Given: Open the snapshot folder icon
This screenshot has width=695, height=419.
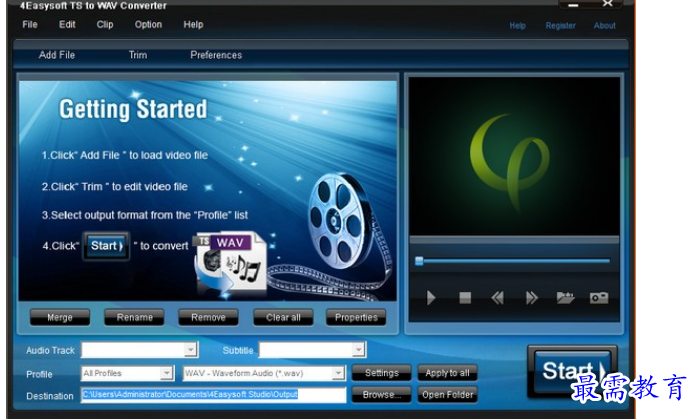Looking at the screenshot, I should [565, 298].
